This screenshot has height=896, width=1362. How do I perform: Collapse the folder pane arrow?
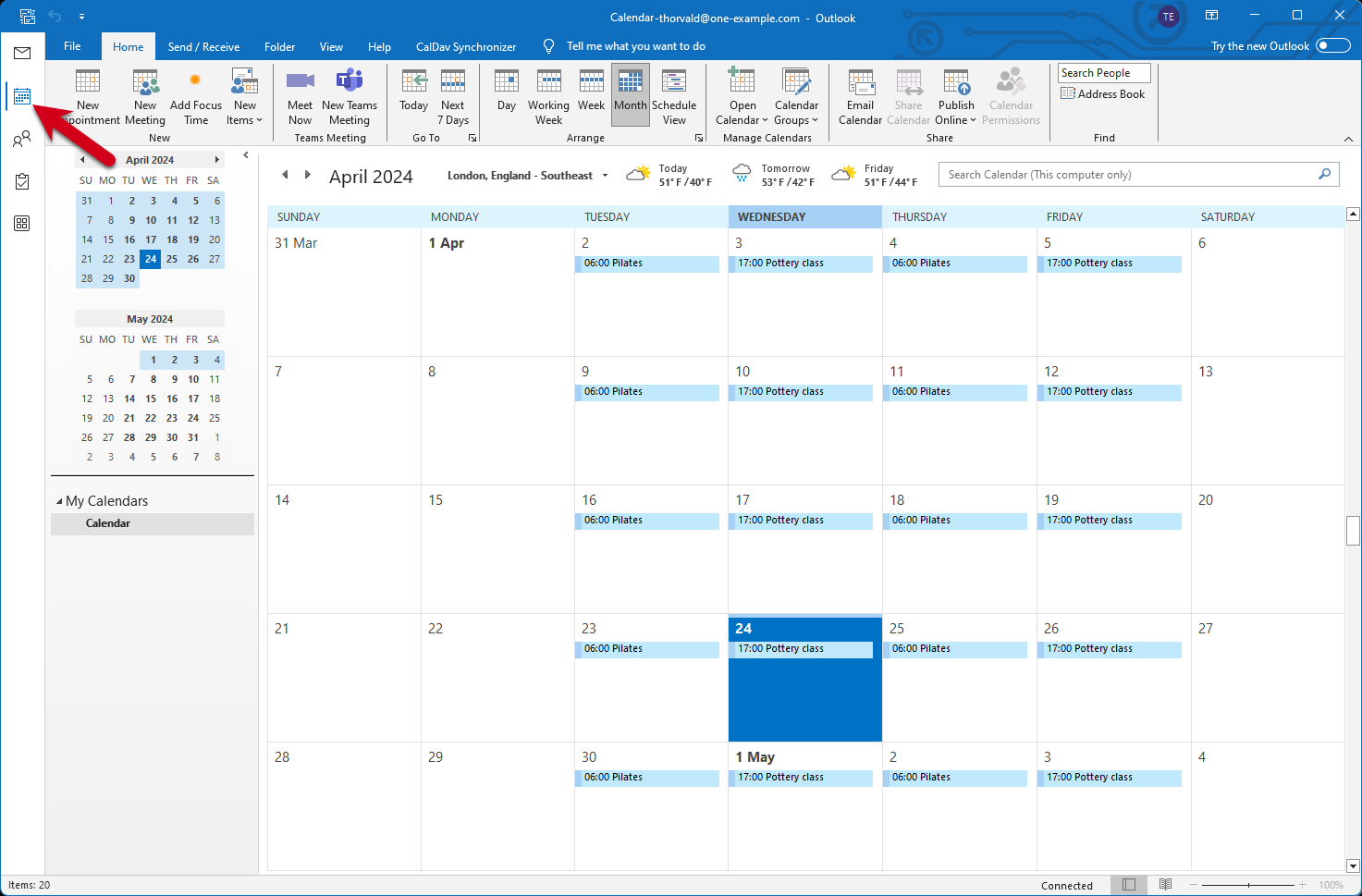pos(246,155)
